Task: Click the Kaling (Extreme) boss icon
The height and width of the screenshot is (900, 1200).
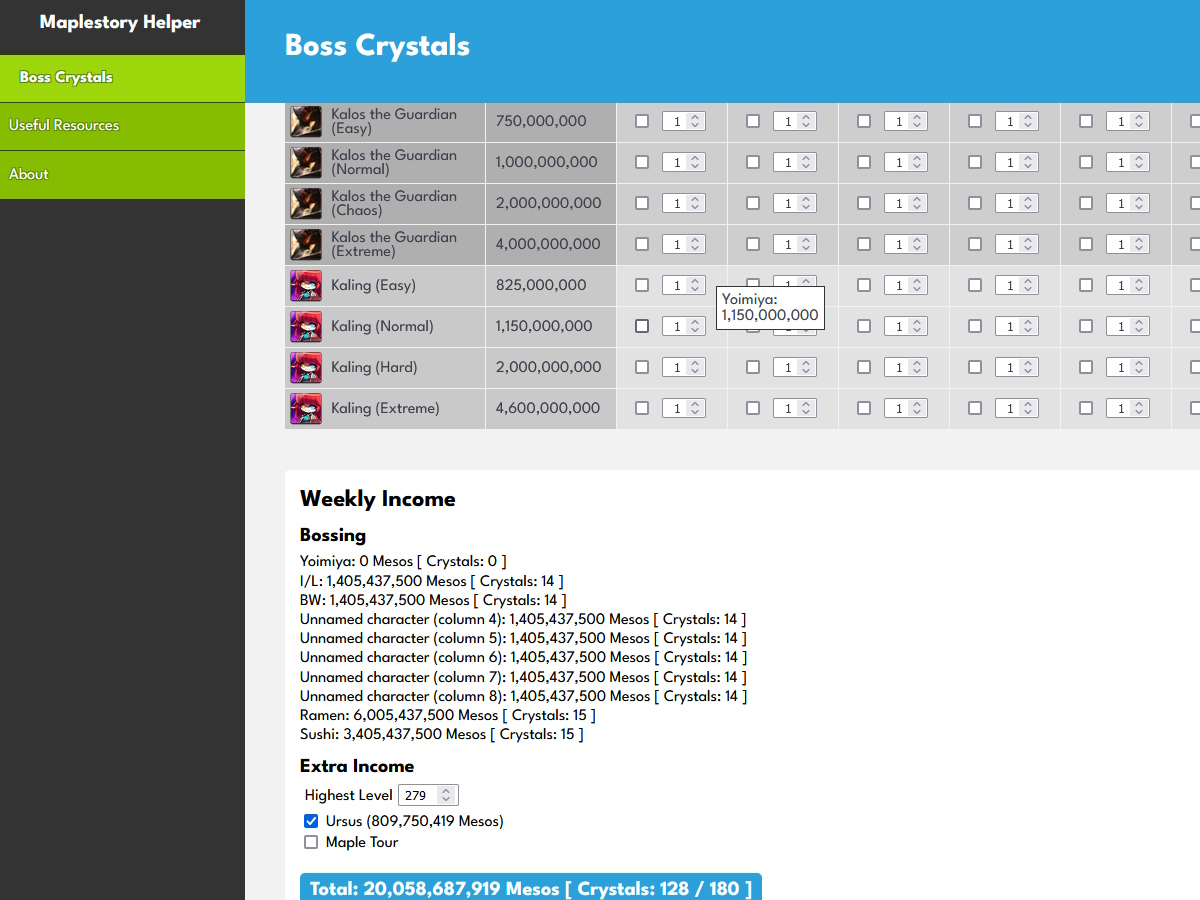Action: (306, 409)
